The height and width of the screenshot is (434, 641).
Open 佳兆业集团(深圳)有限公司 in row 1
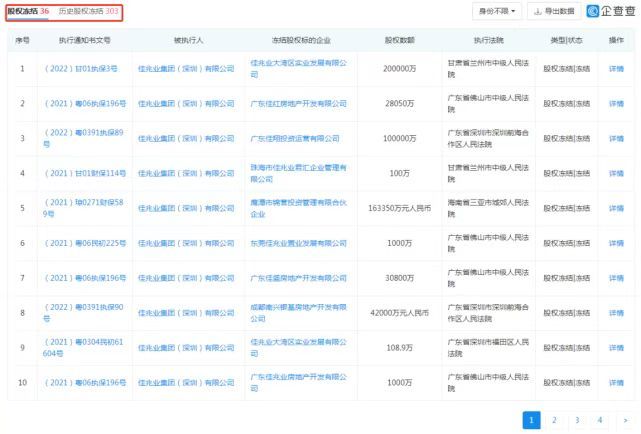point(186,69)
